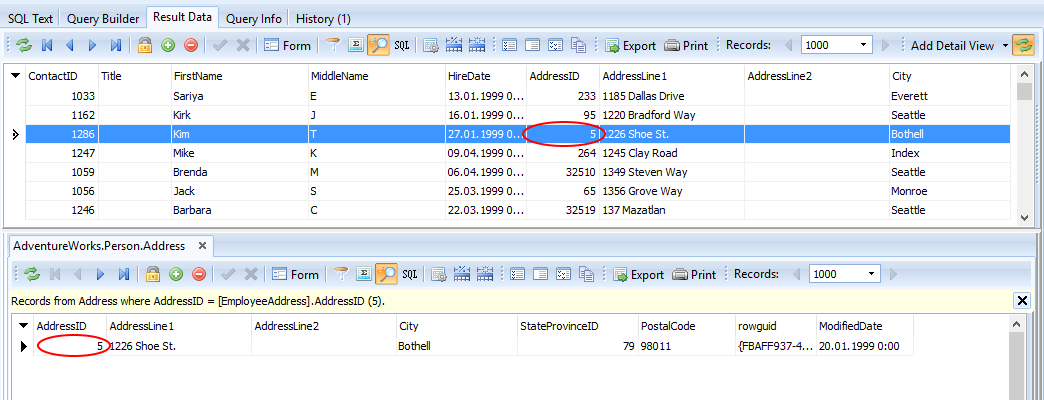Screen dimensions: 1044x400
Task: Toggle the Form view in the lower toolbar
Action: [x=295, y=274]
